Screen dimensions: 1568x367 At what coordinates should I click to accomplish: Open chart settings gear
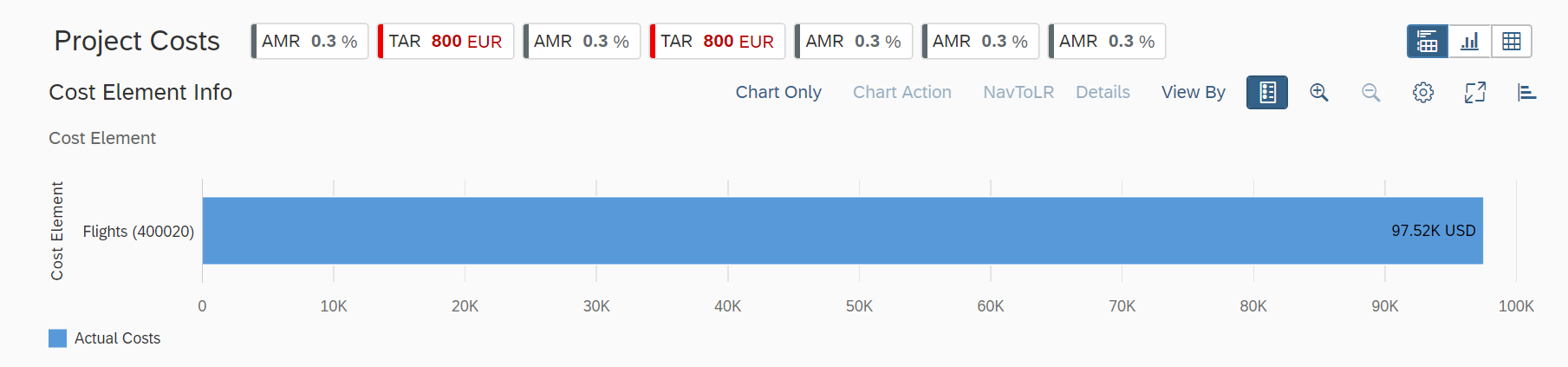tap(1423, 93)
